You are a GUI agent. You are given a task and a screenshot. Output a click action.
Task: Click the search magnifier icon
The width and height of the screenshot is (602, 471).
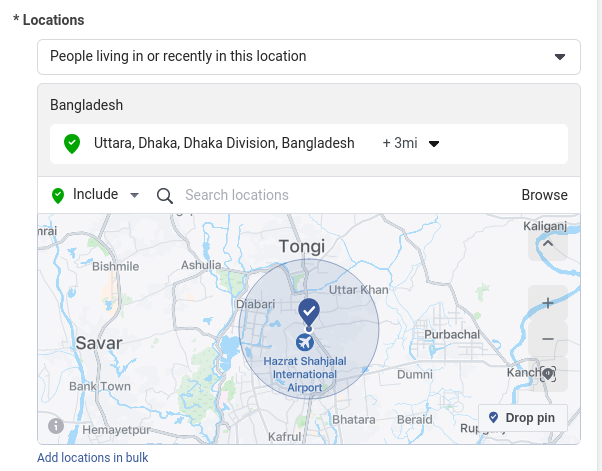165,195
